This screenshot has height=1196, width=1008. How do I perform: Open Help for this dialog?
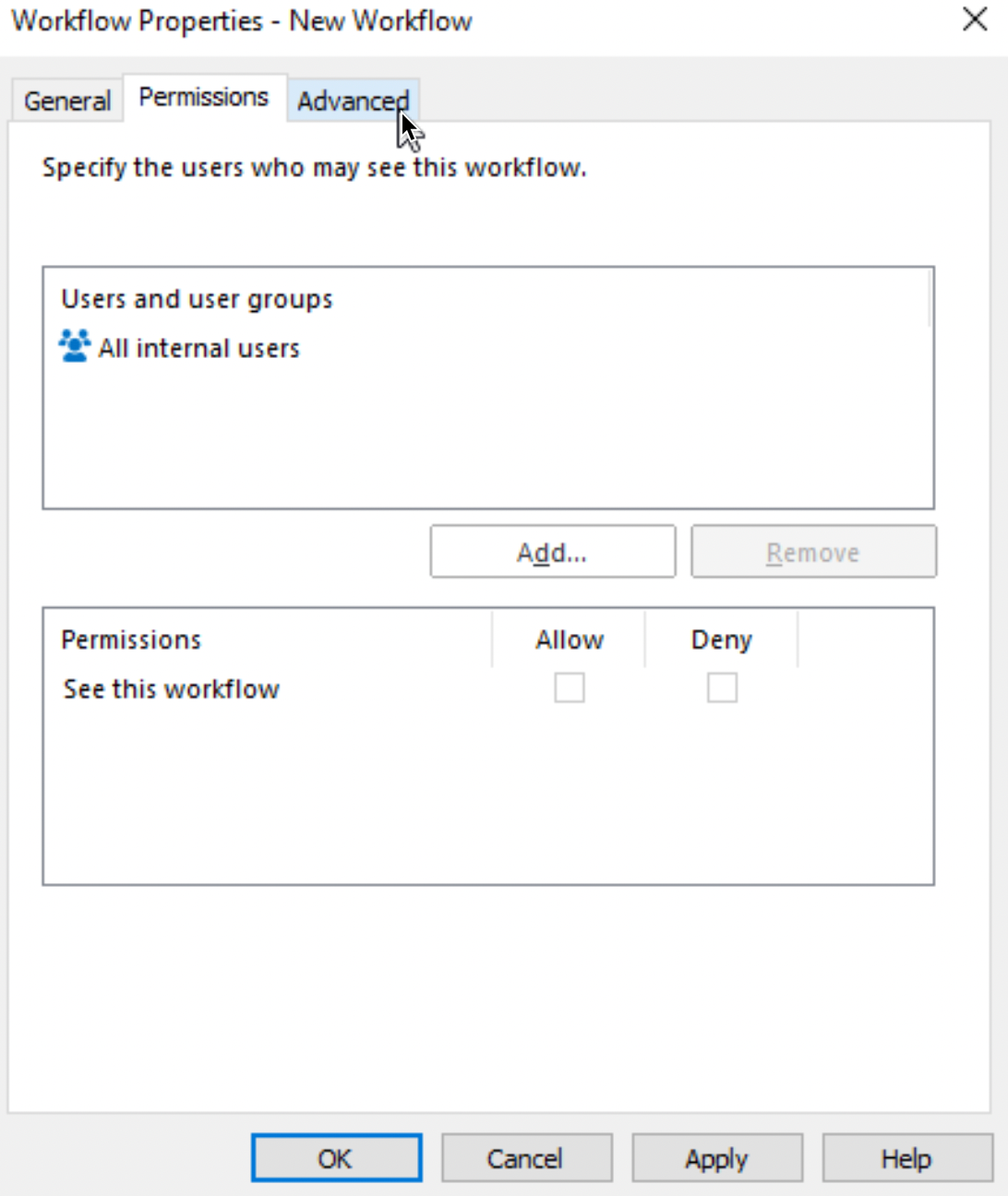[906, 1158]
